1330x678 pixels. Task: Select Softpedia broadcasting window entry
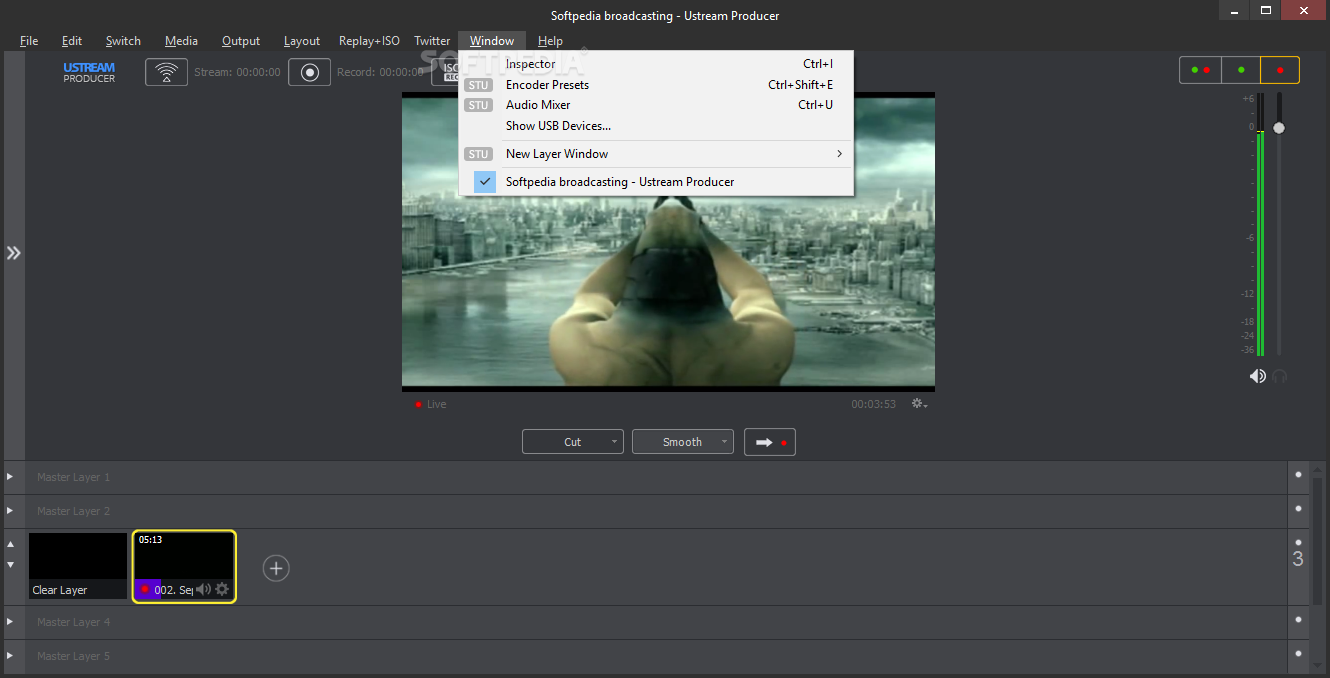pos(656,182)
